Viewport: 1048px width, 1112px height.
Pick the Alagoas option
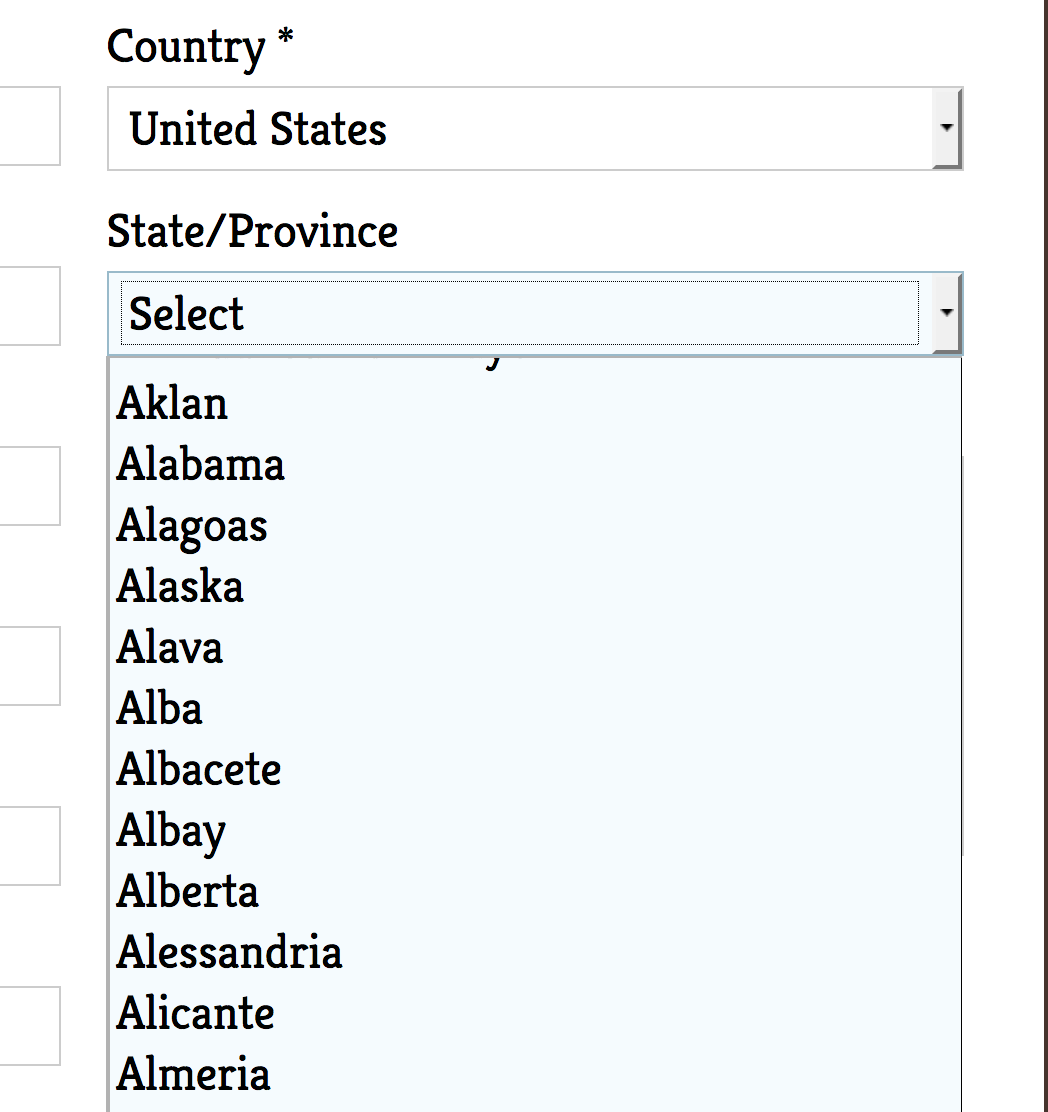192,526
